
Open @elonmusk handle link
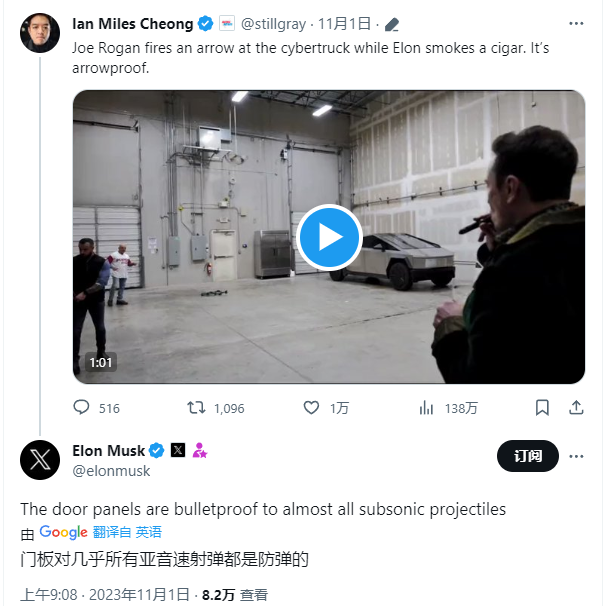coord(111,471)
